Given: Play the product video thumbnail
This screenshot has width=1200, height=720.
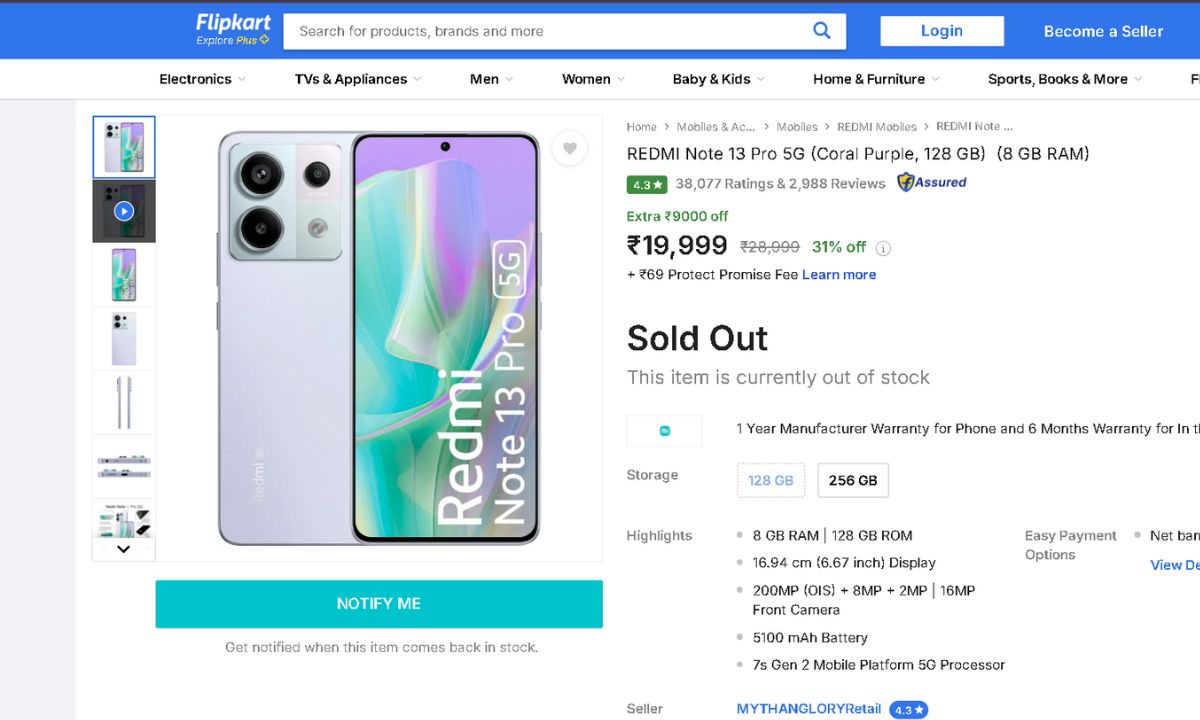Looking at the screenshot, I should point(124,211).
